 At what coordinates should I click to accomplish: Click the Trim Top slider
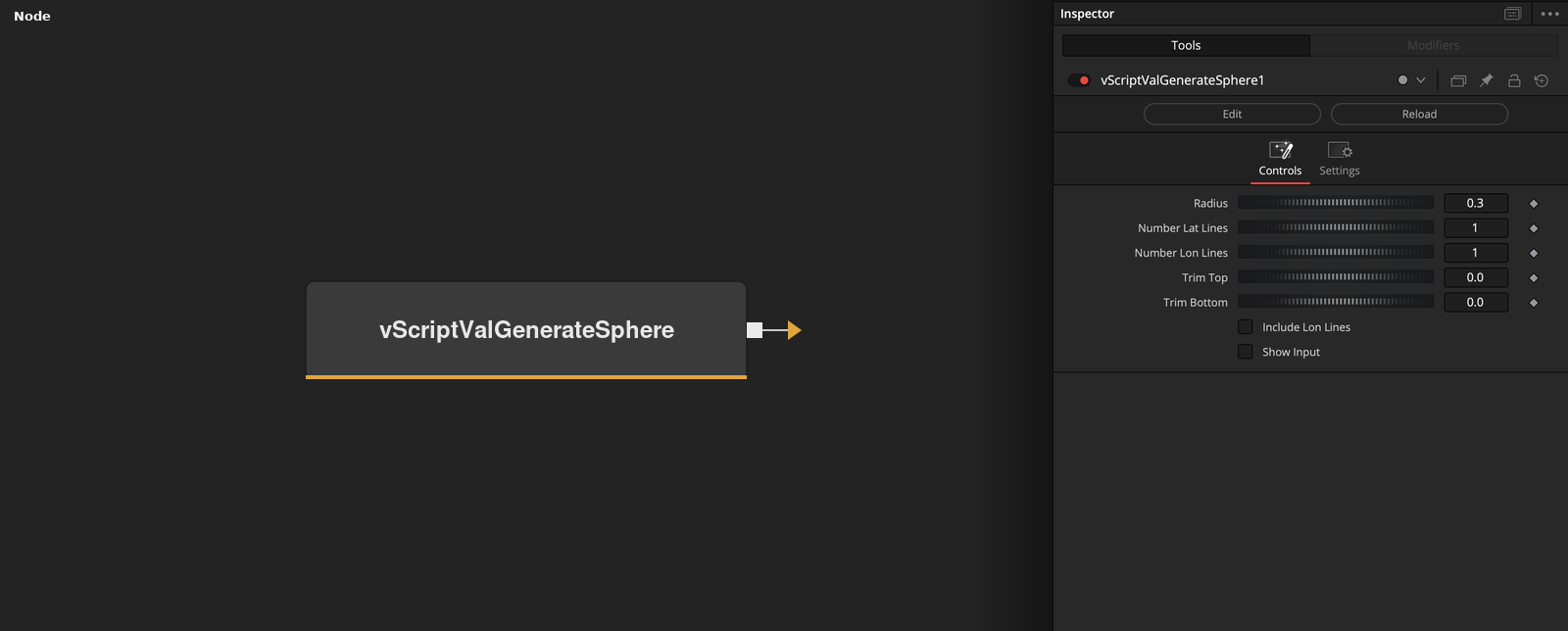(1336, 277)
